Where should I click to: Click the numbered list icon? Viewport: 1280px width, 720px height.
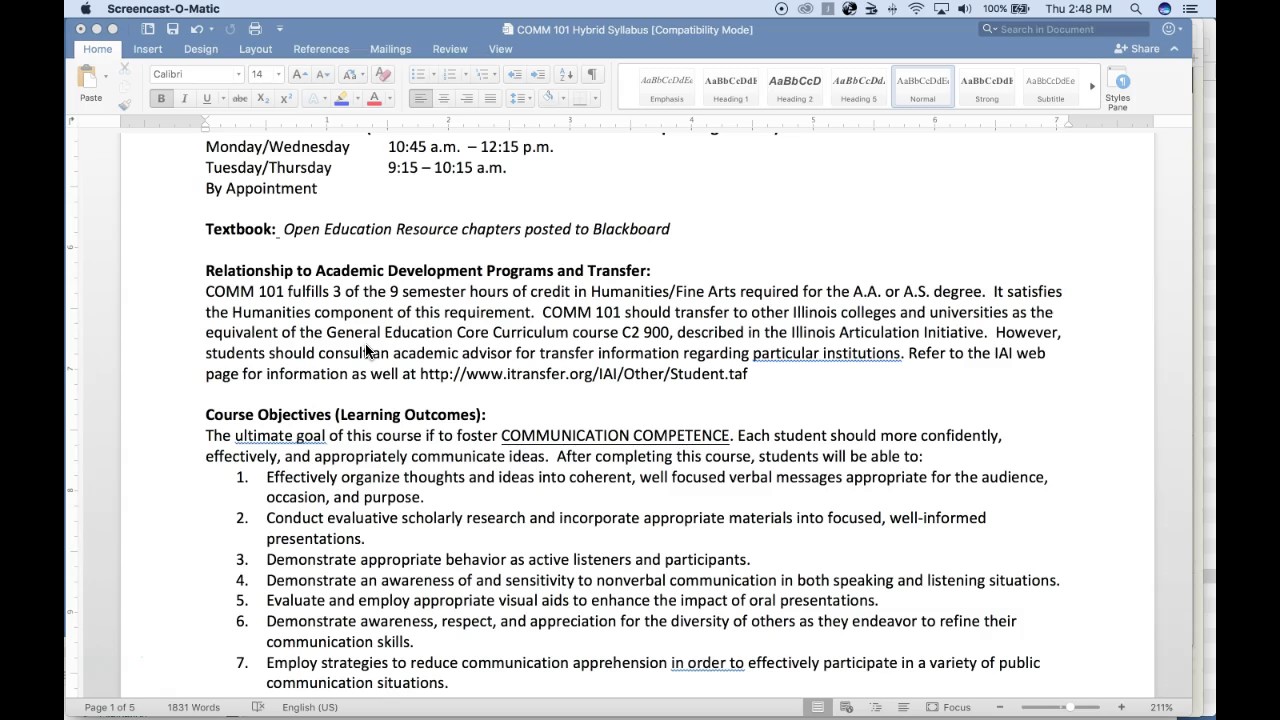coord(450,74)
